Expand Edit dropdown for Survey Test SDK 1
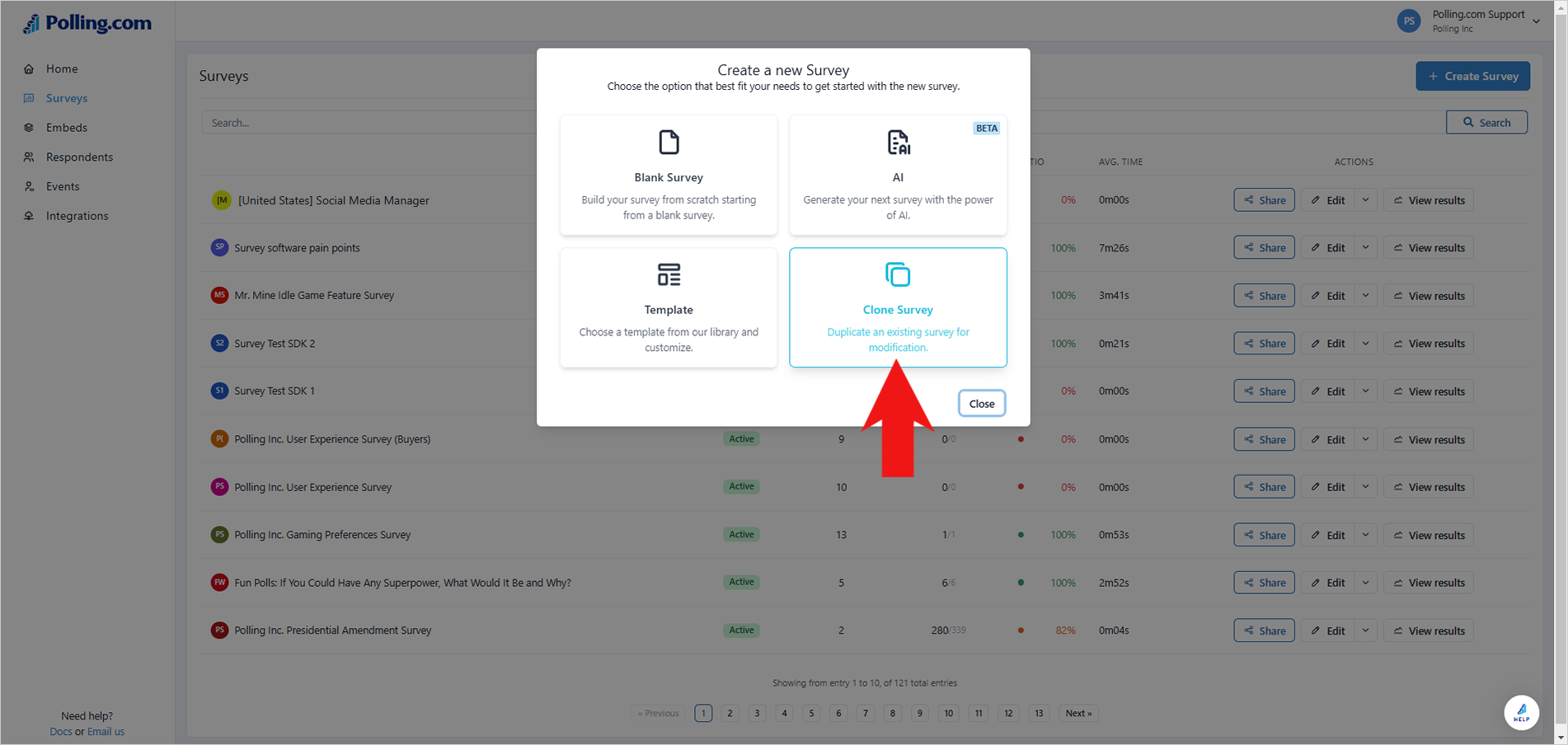This screenshot has height=745, width=1568. pos(1365,391)
